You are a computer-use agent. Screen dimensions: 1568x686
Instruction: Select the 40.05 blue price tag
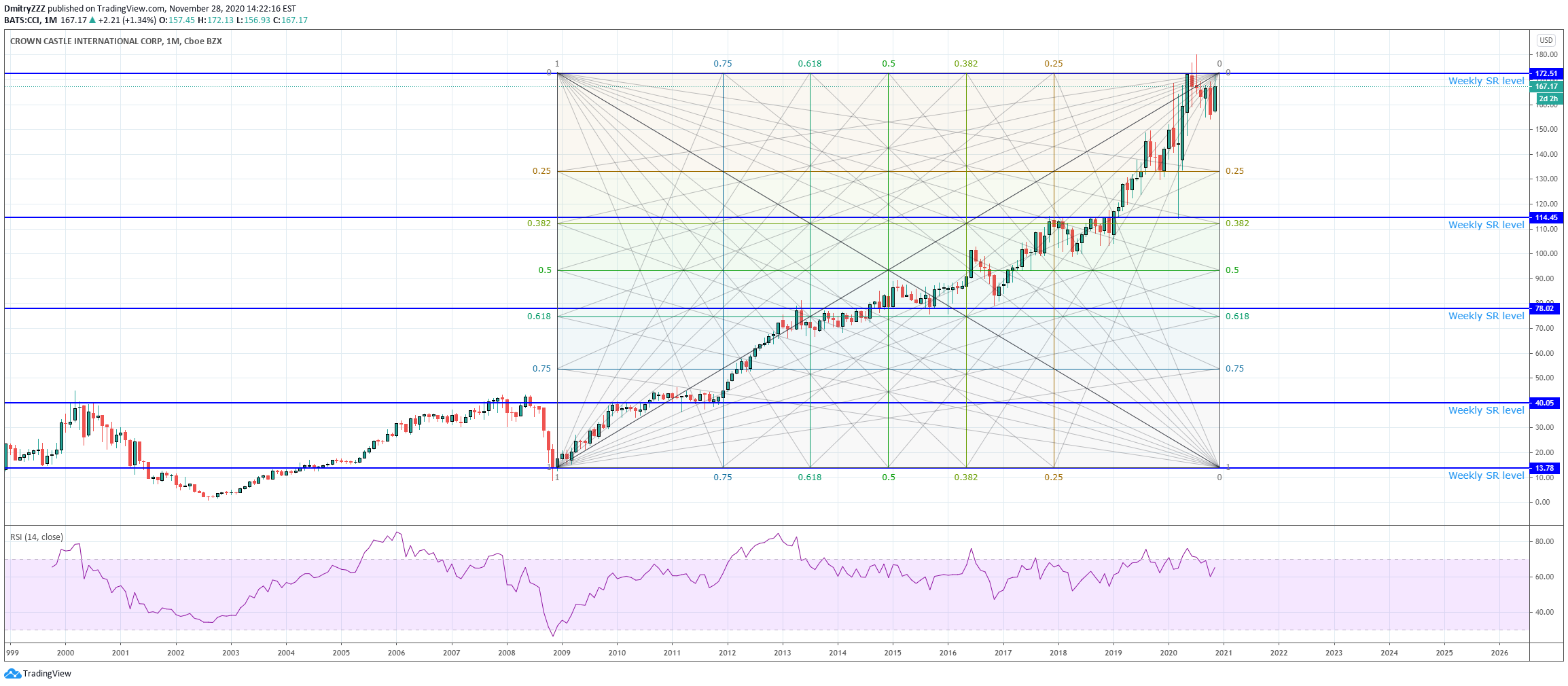[1544, 403]
